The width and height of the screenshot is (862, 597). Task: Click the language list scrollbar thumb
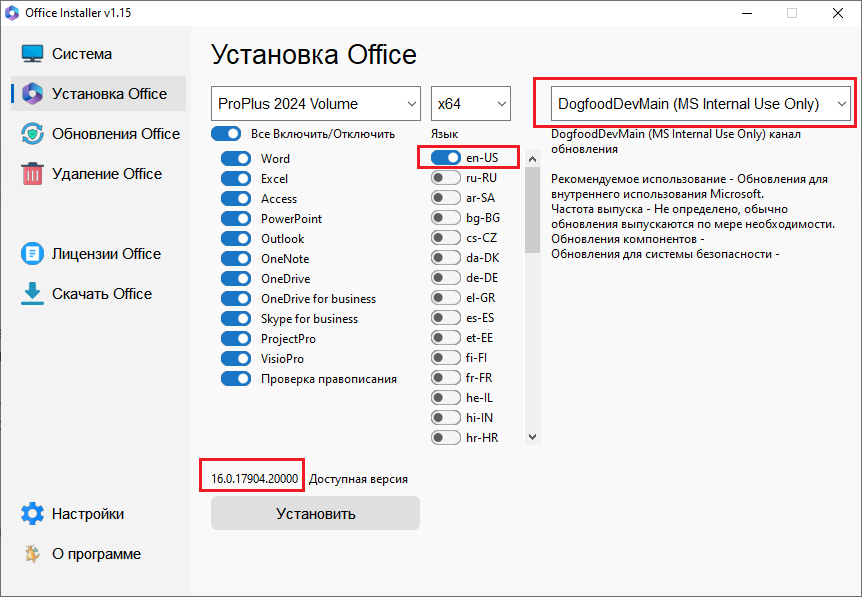click(x=532, y=209)
